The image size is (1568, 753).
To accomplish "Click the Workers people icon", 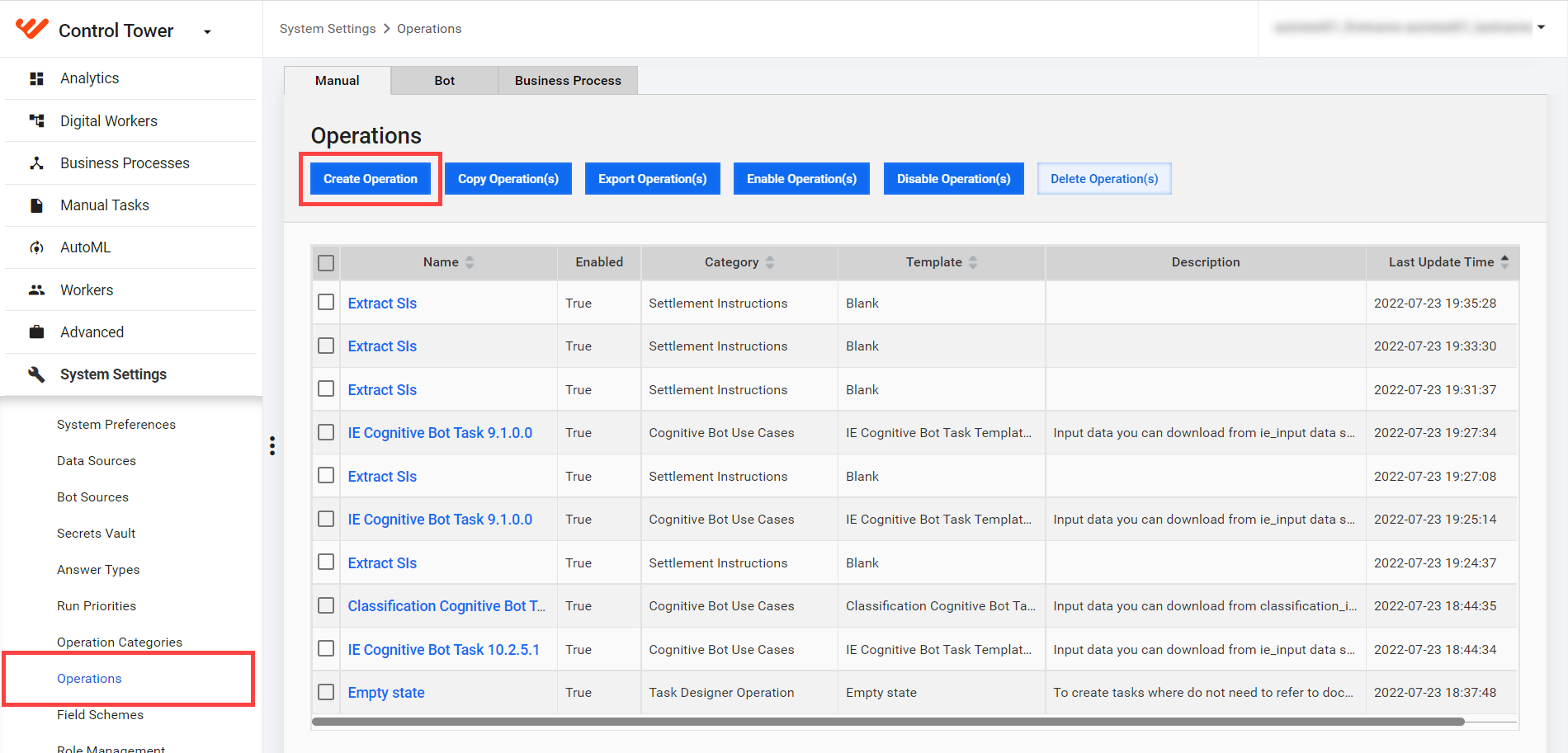I will coord(36,290).
